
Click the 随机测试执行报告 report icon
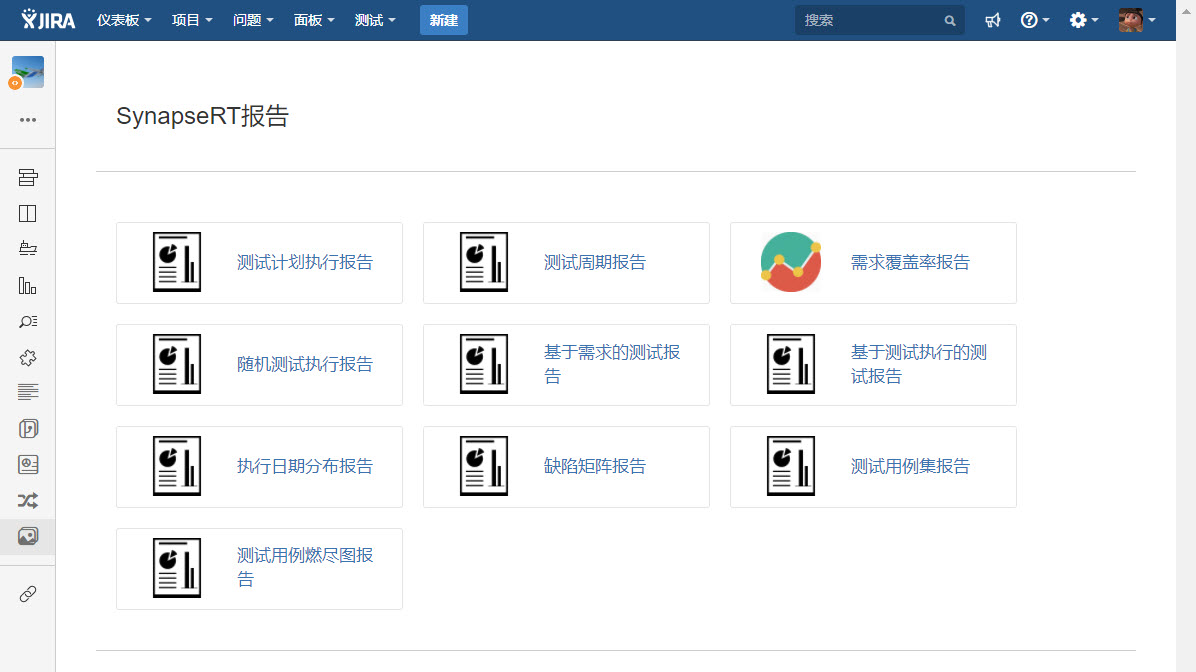pyautogui.click(x=177, y=364)
